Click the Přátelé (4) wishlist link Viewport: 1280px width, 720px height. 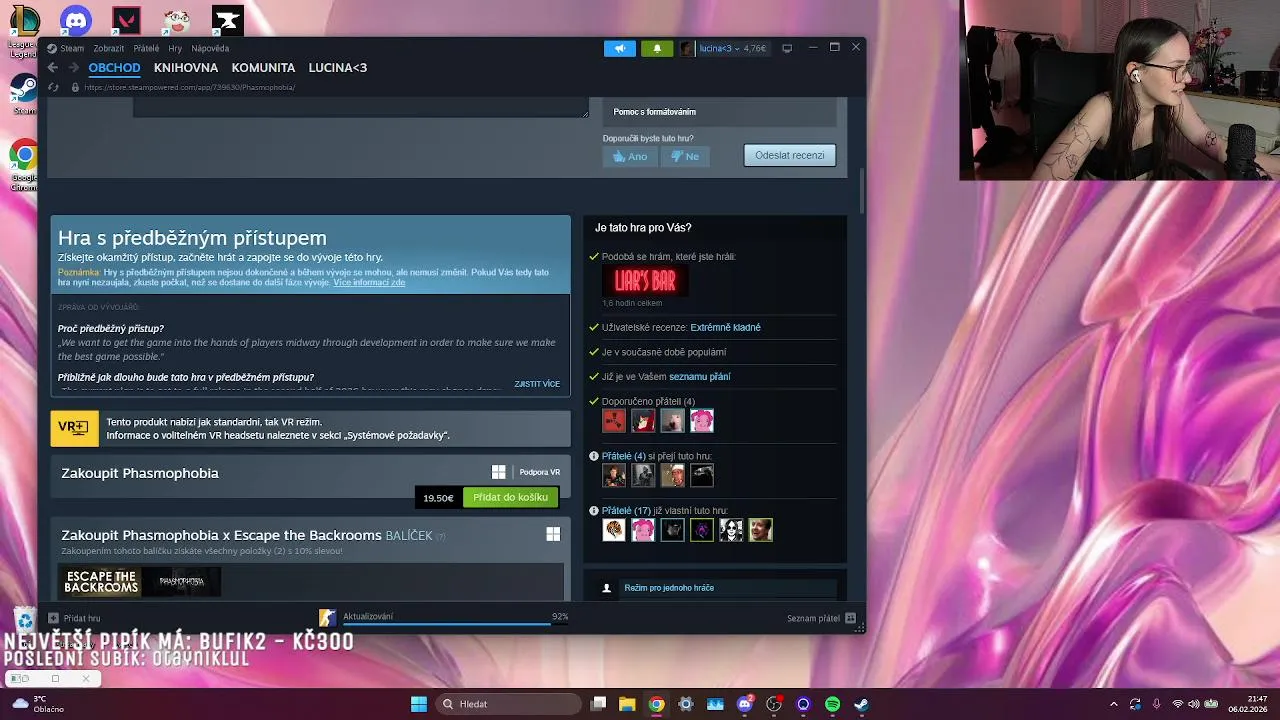(624, 456)
